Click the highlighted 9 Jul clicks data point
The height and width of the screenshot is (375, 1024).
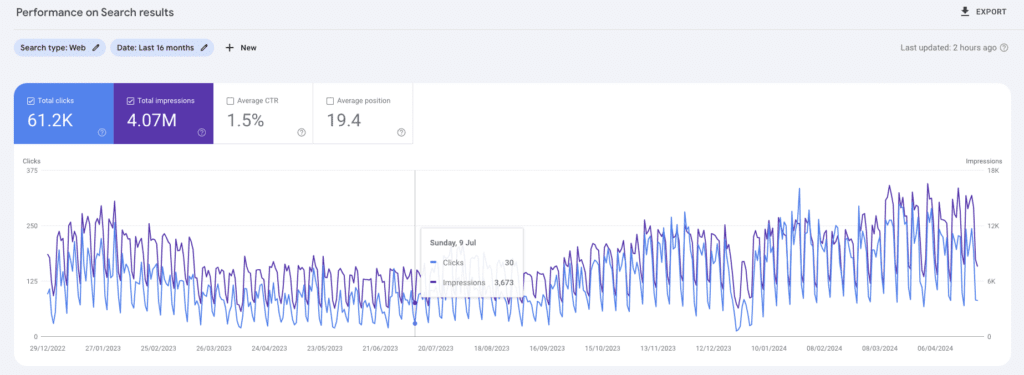click(415, 323)
